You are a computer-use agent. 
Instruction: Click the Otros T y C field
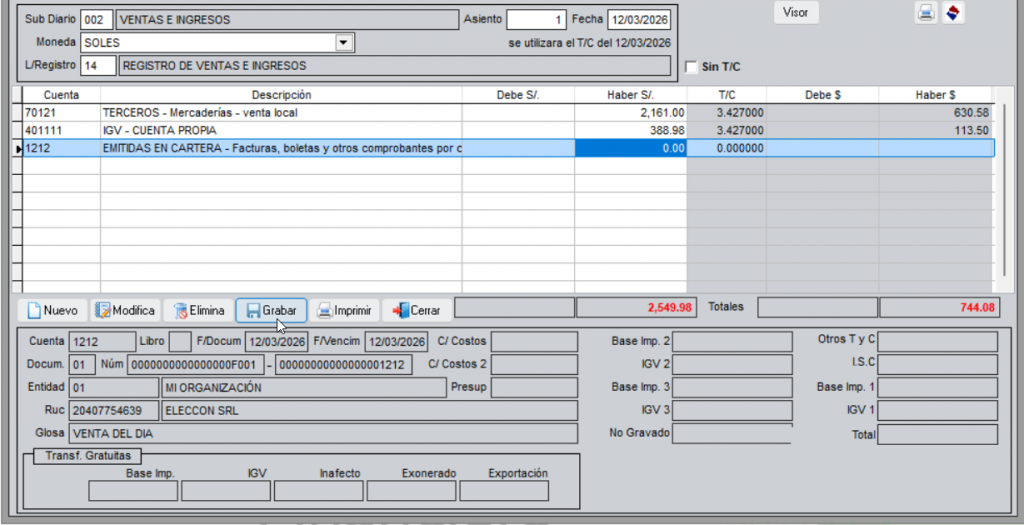(x=937, y=342)
